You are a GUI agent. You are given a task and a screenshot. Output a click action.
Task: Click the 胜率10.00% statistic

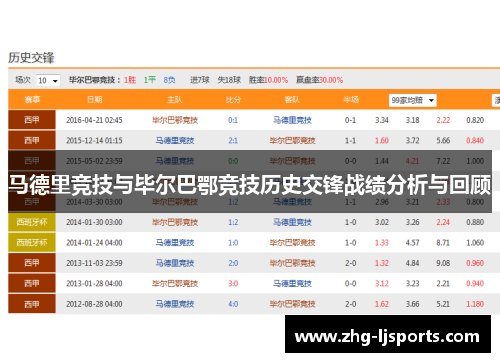click(x=268, y=80)
